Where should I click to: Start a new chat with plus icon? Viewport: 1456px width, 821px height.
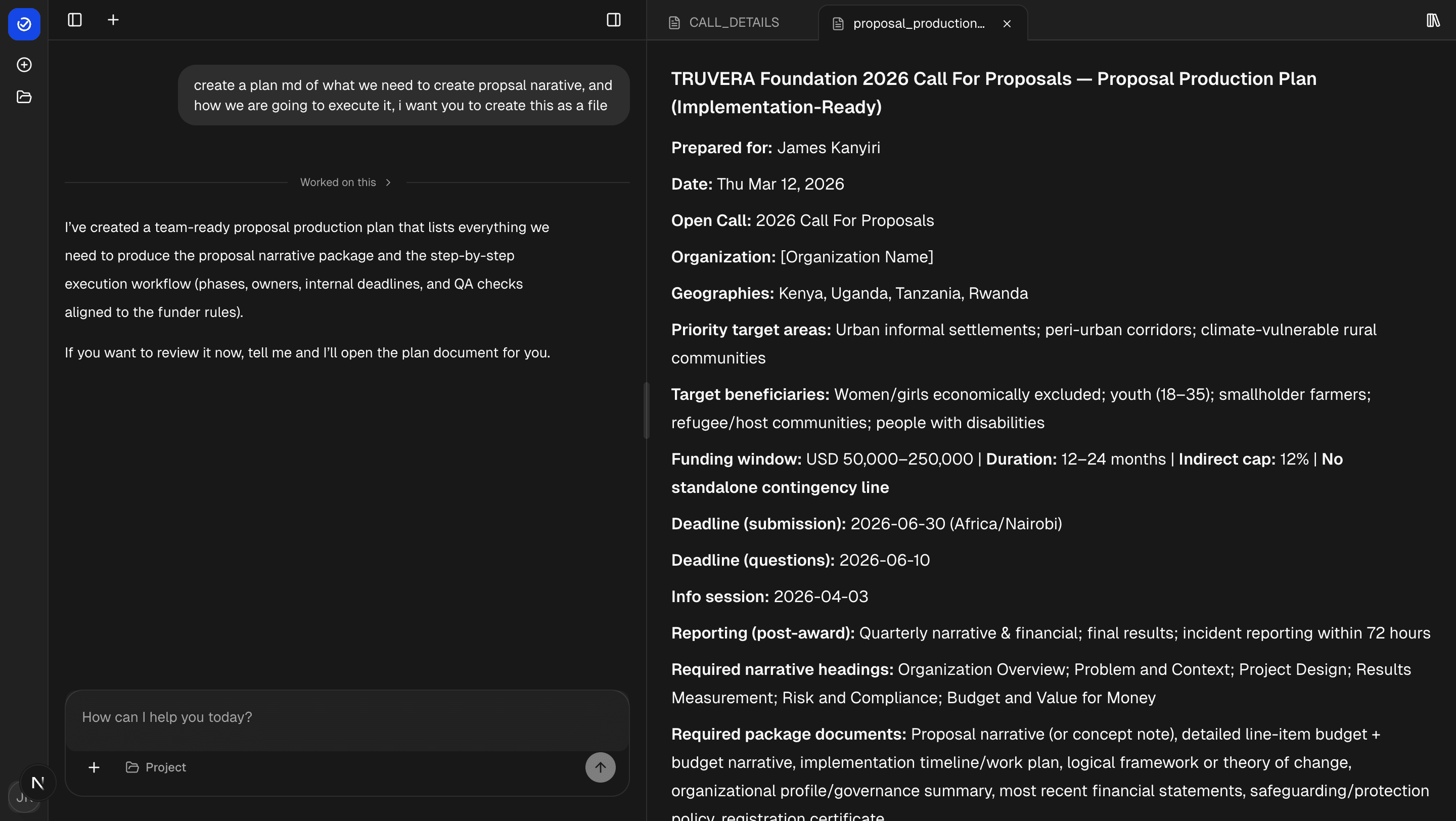click(113, 20)
